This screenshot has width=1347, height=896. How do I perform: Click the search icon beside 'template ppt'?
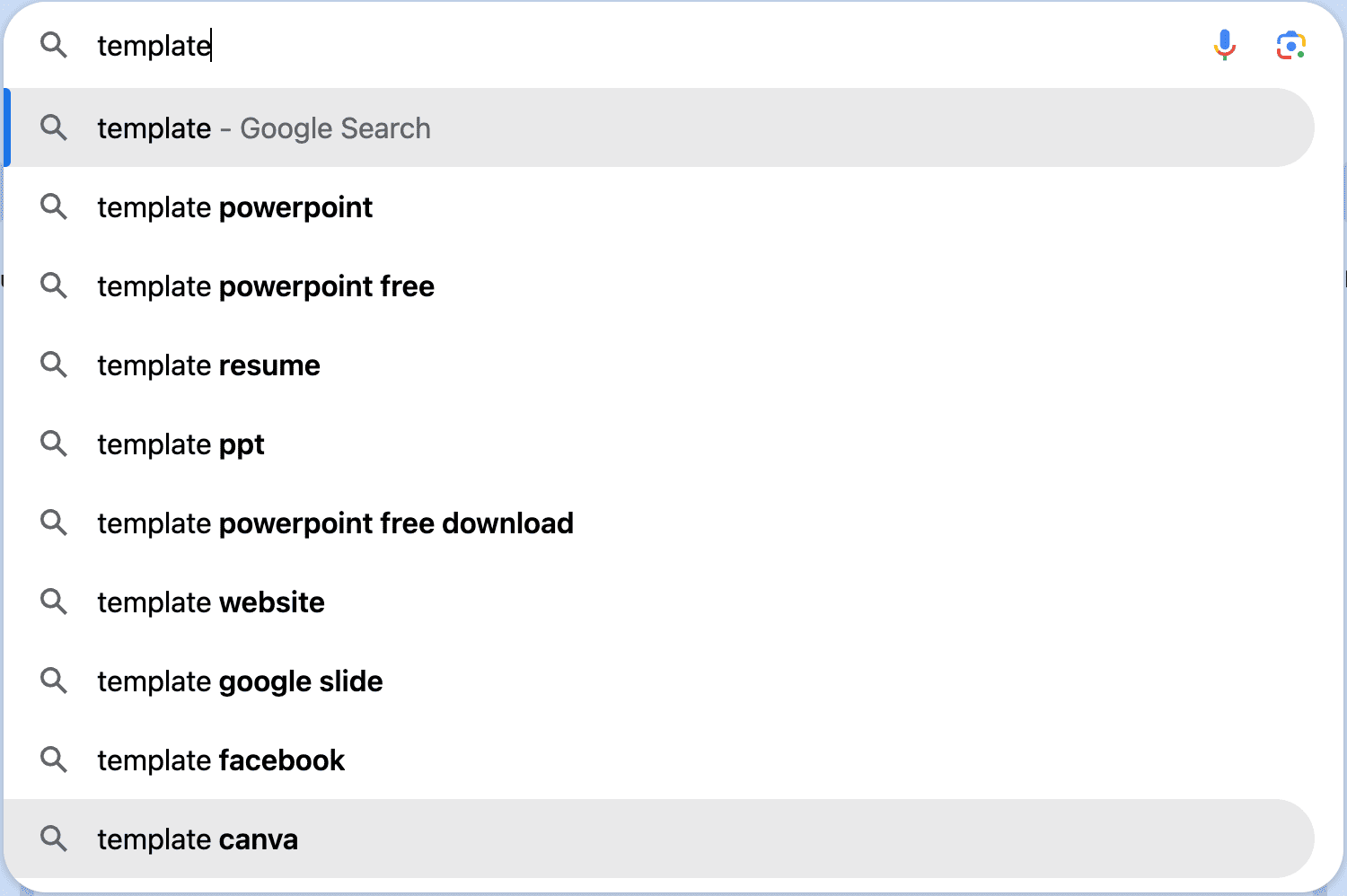[53, 444]
